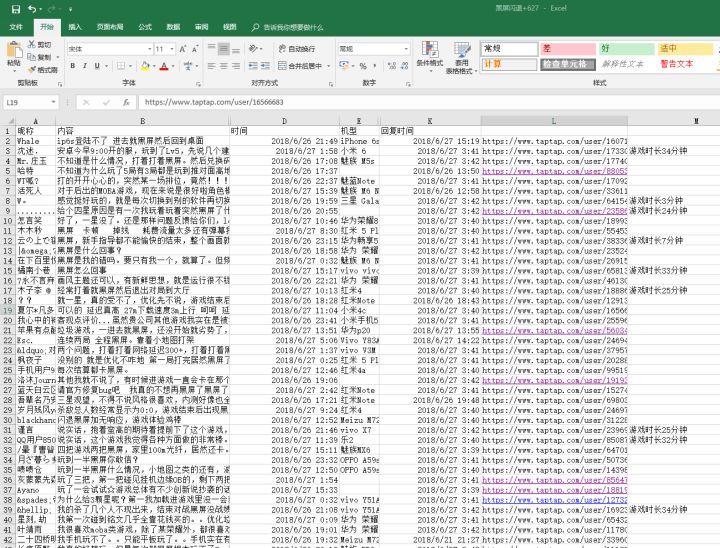Click the borders grid icon
720x548 pixels.
tap(120, 66)
